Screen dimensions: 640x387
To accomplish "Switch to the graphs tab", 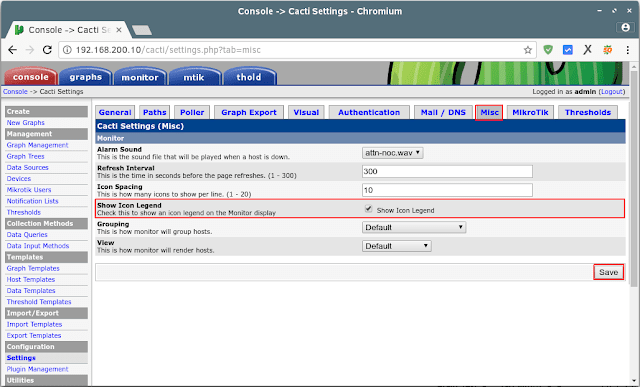I will click(x=85, y=77).
